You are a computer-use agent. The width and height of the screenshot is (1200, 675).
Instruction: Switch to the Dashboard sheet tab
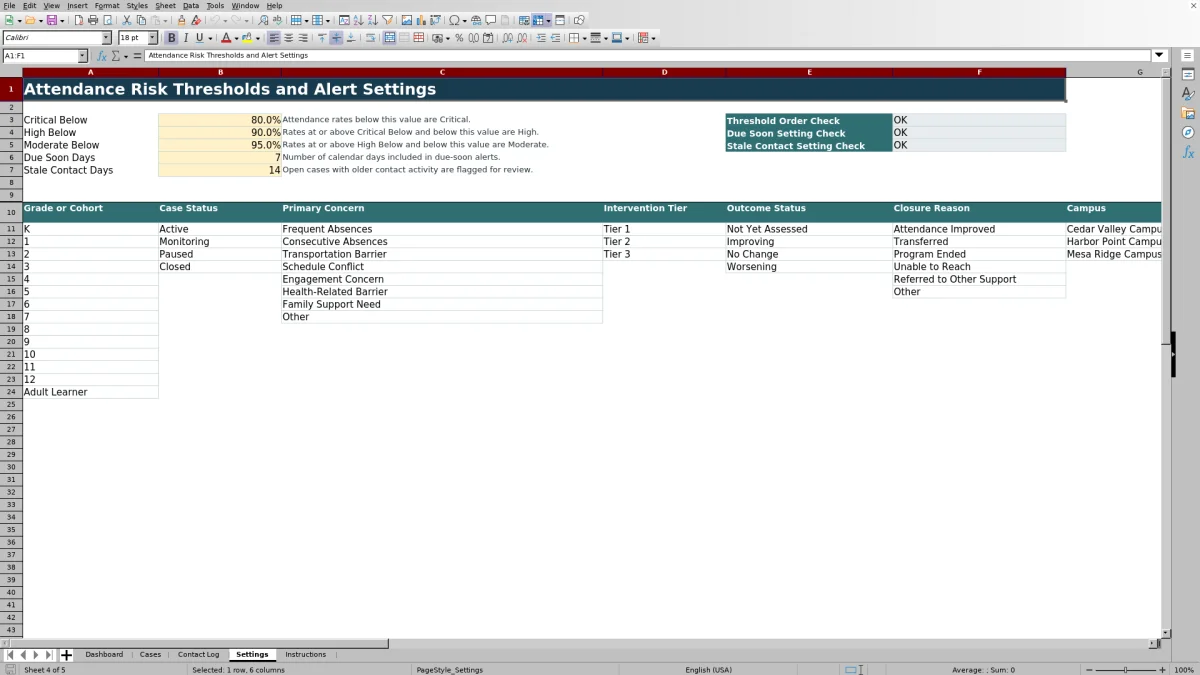[104, 654]
